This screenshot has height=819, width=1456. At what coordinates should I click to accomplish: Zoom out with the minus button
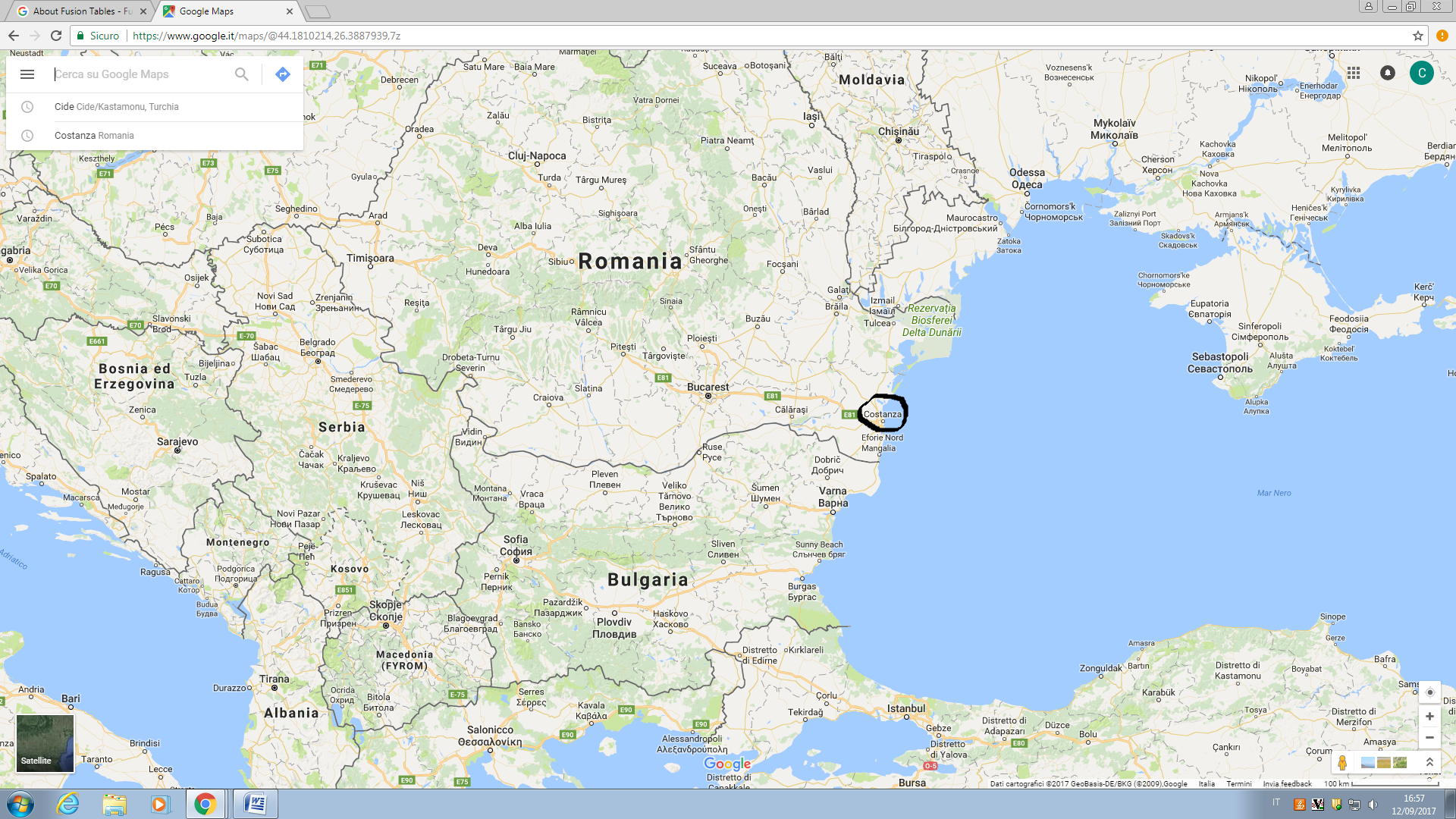point(1429,738)
